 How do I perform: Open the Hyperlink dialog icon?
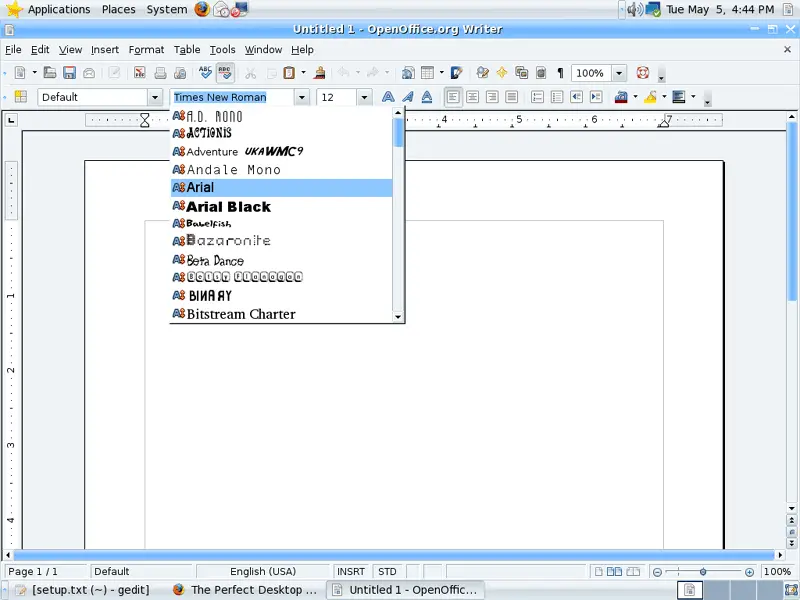408,73
